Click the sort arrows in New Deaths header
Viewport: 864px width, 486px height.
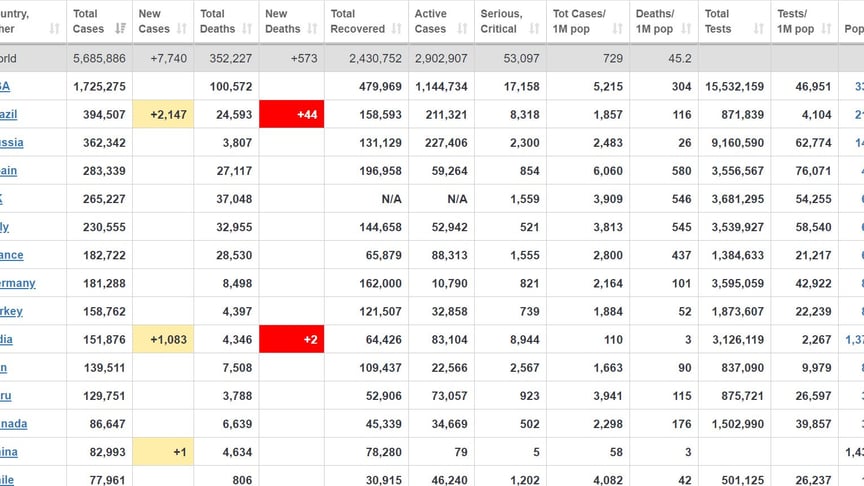point(312,29)
